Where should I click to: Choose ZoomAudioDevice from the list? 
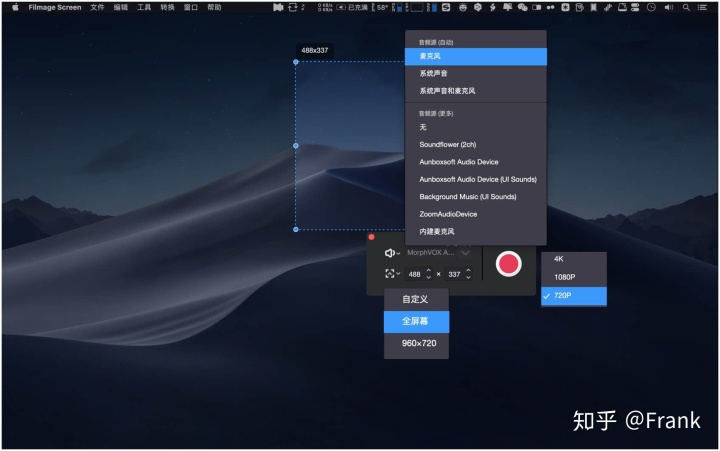476,214
